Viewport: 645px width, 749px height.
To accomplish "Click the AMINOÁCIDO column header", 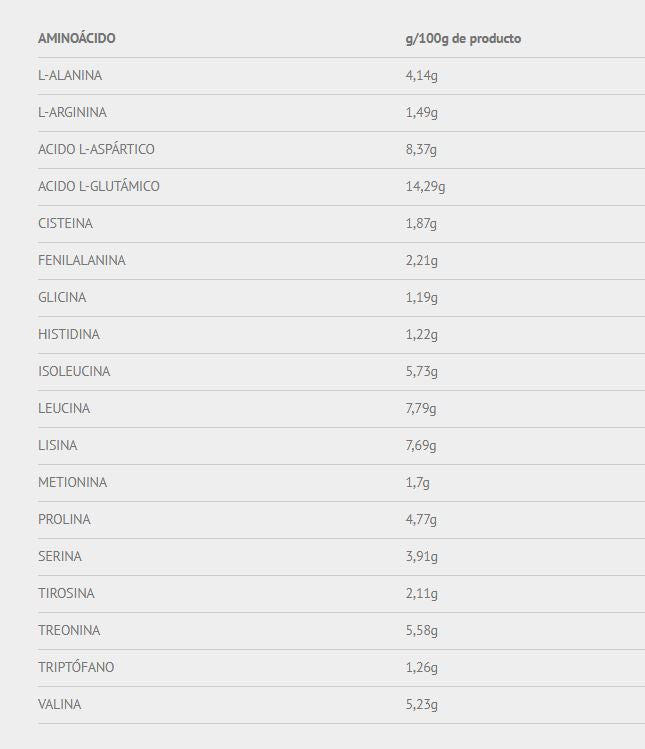I will (76, 38).
